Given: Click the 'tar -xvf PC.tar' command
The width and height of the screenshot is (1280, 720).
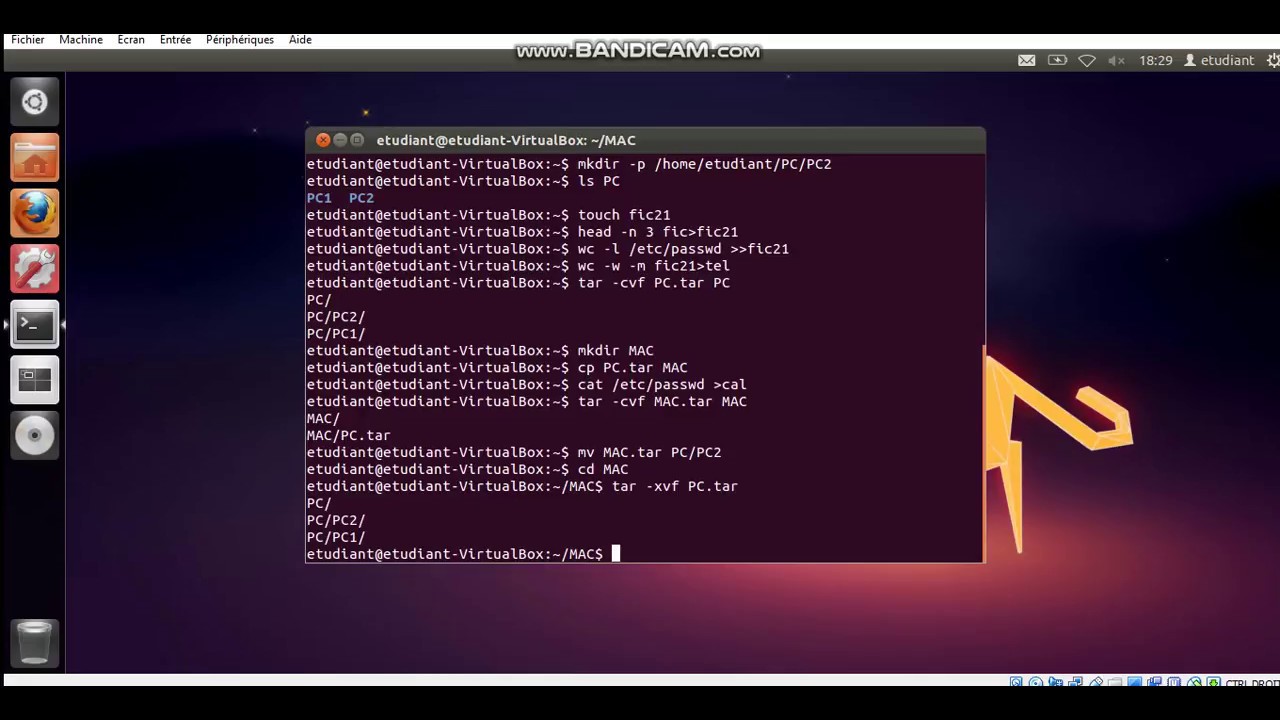Looking at the screenshot, I should [x=675, y=487].
